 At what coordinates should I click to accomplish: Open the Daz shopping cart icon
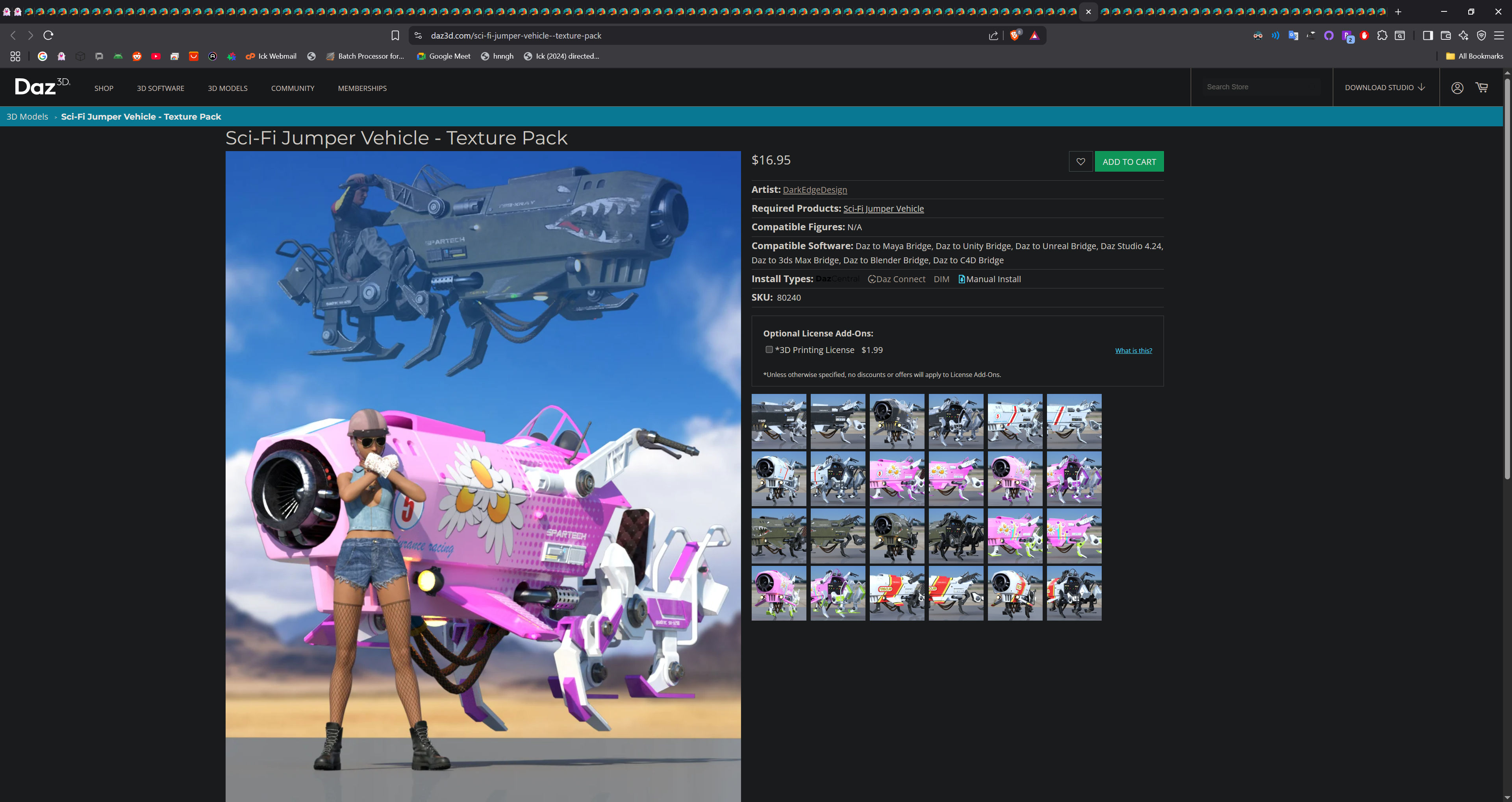coord(1481,87)
